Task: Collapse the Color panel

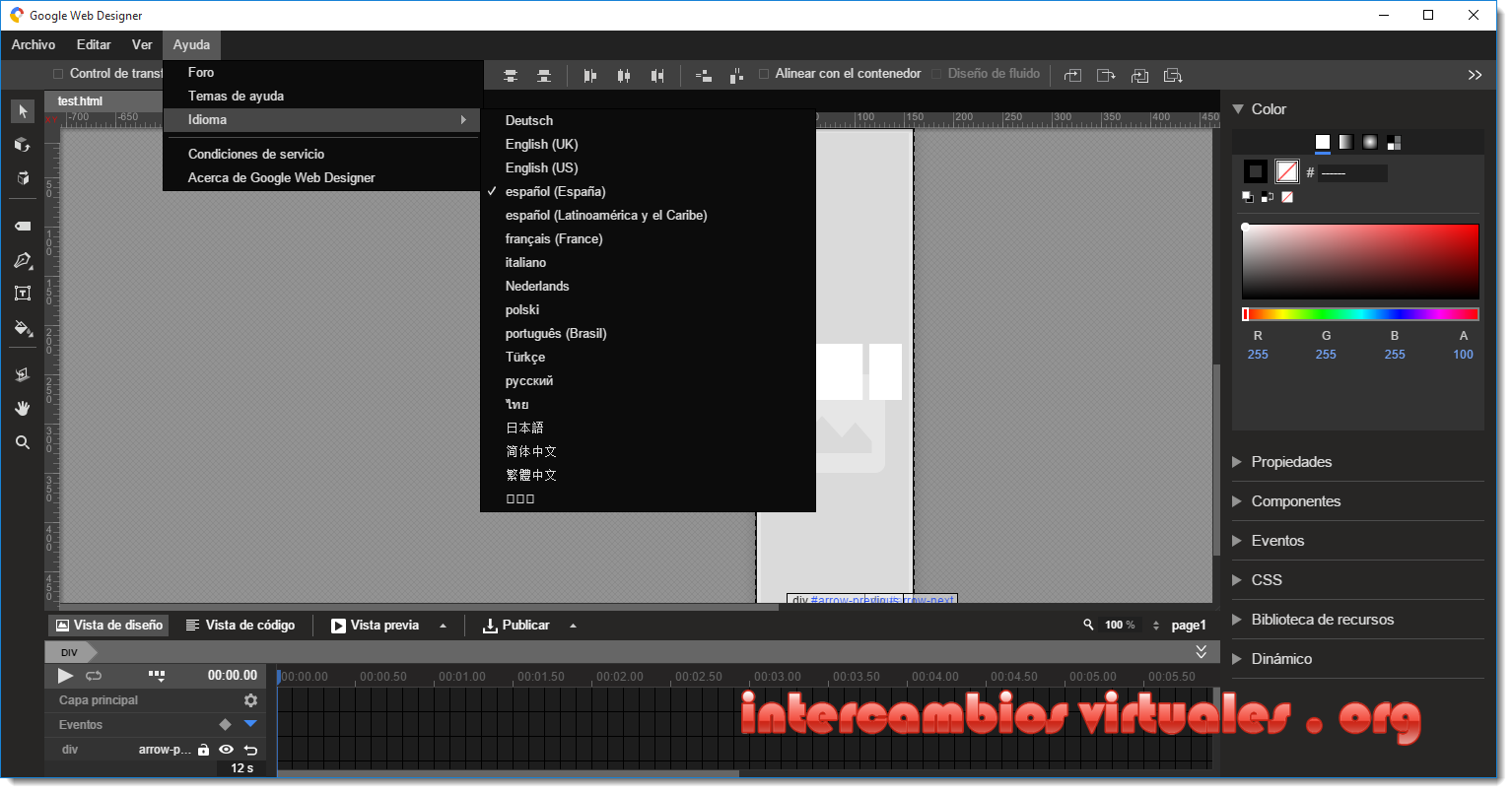Action: coord(1238,109)
